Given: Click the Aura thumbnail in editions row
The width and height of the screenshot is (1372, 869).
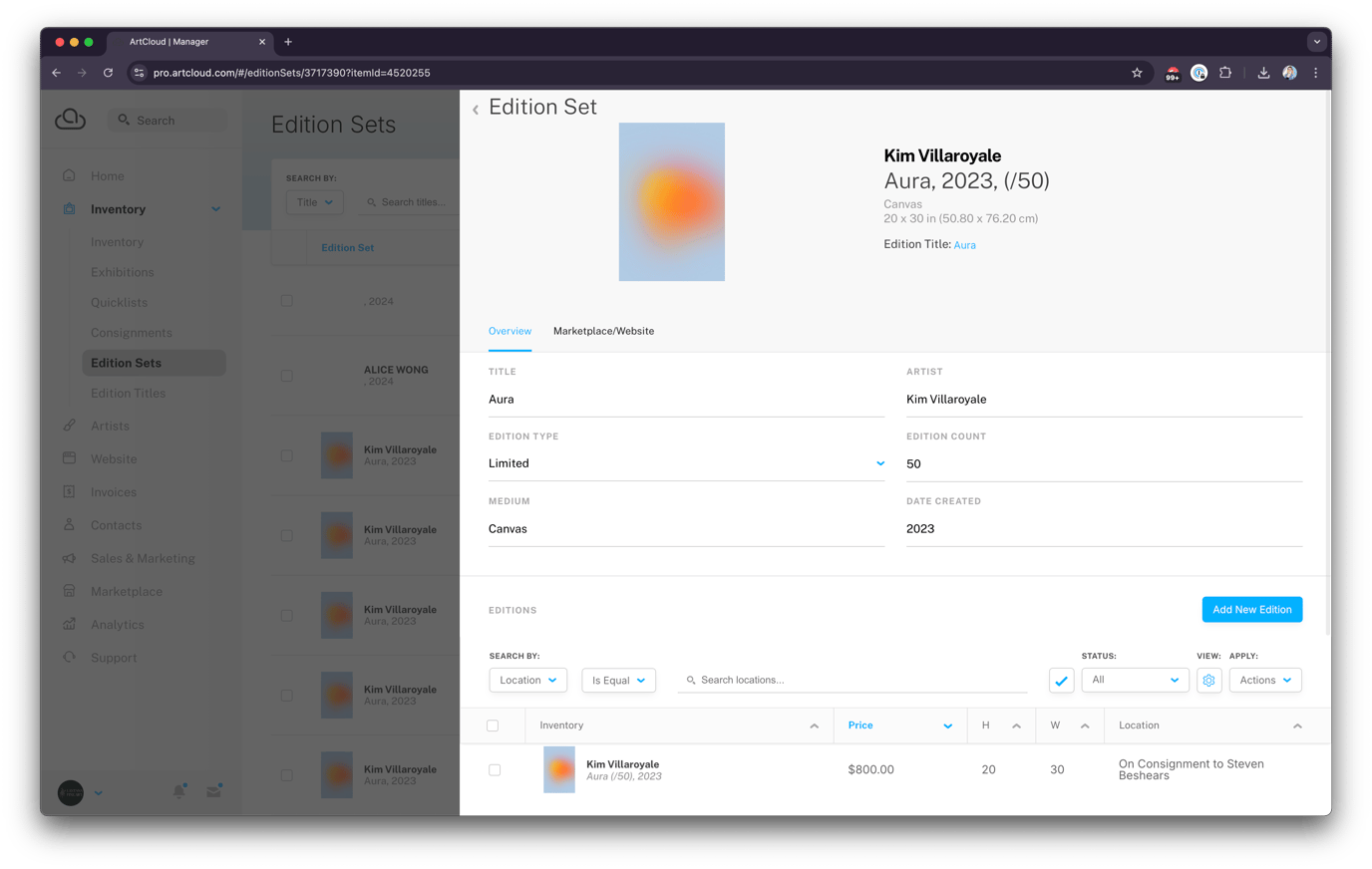Looking at the screenshot, I should pos(559,769).
